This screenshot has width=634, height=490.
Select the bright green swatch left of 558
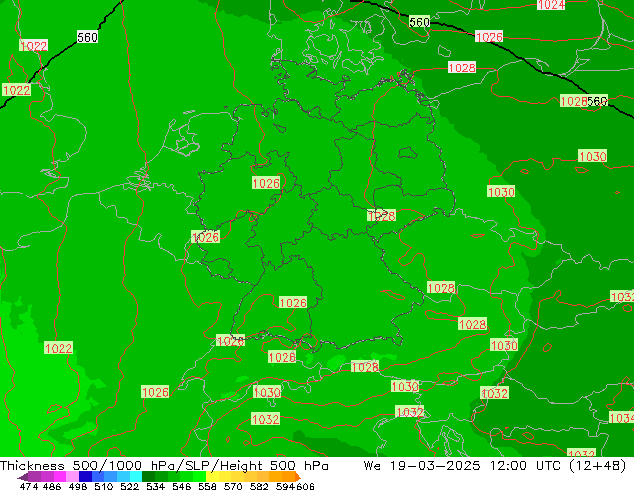pyautogui.click(x=199, y=477)
